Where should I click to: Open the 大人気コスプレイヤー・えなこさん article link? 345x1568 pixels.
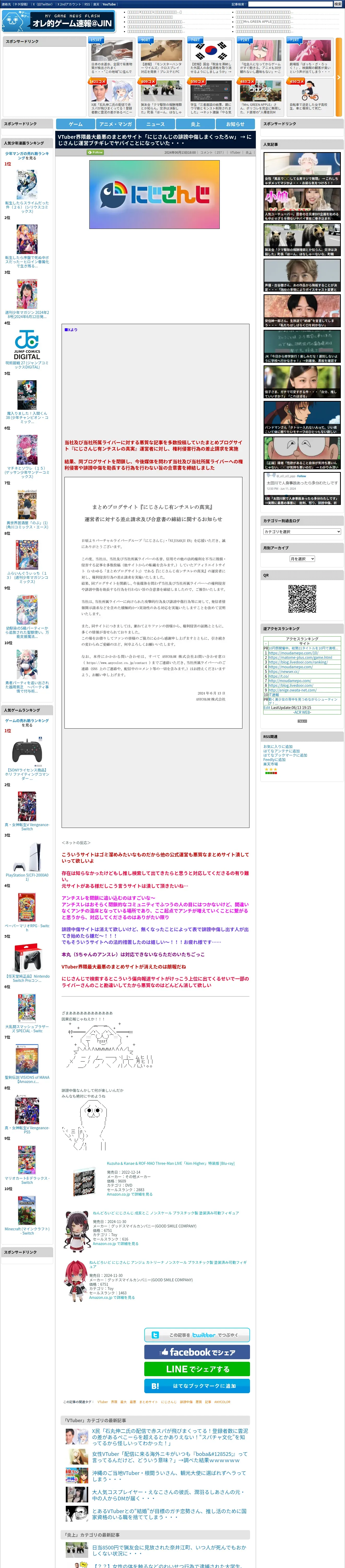(x=169, y=1495)
